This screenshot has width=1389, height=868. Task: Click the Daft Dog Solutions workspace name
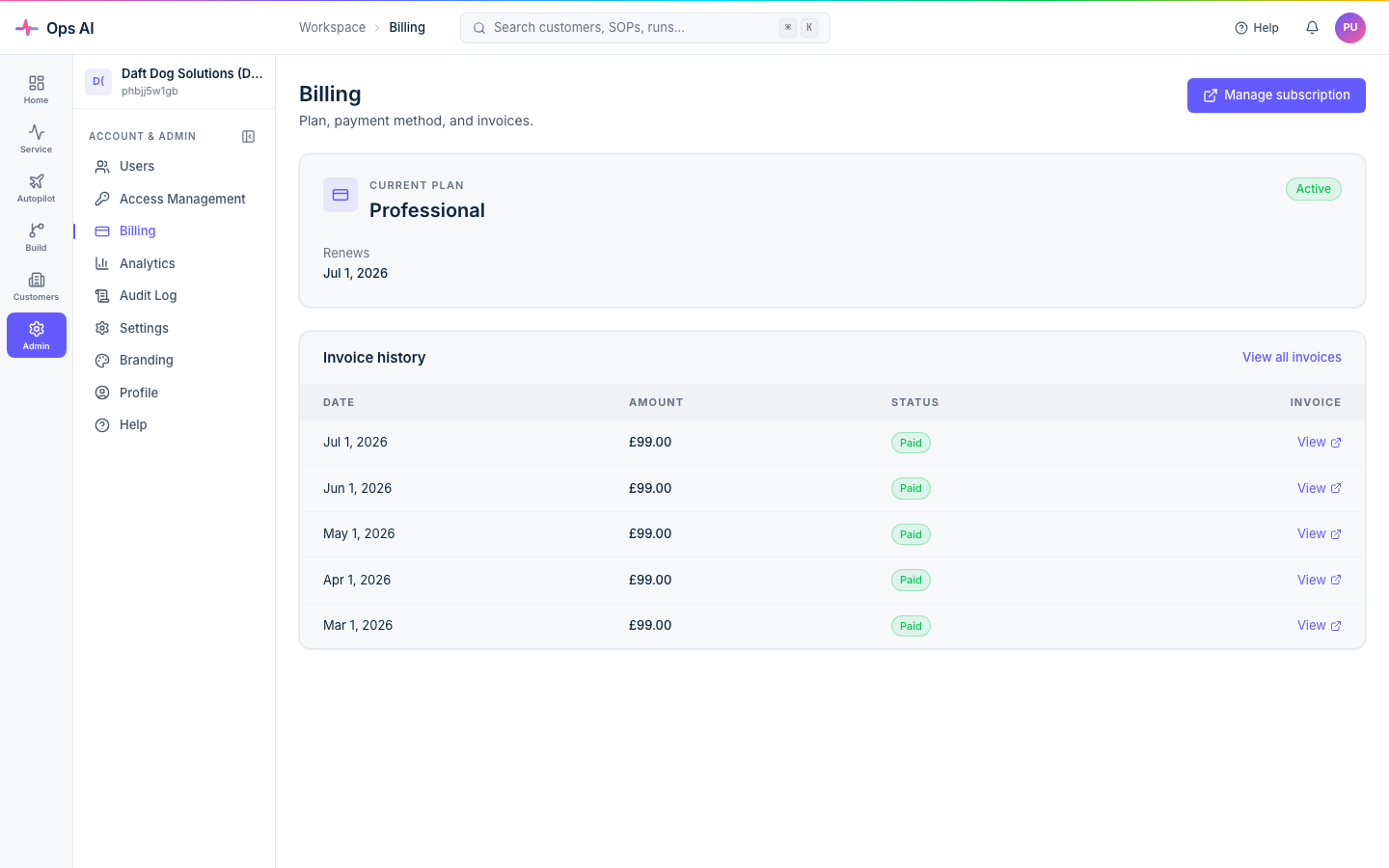[192, 74]
